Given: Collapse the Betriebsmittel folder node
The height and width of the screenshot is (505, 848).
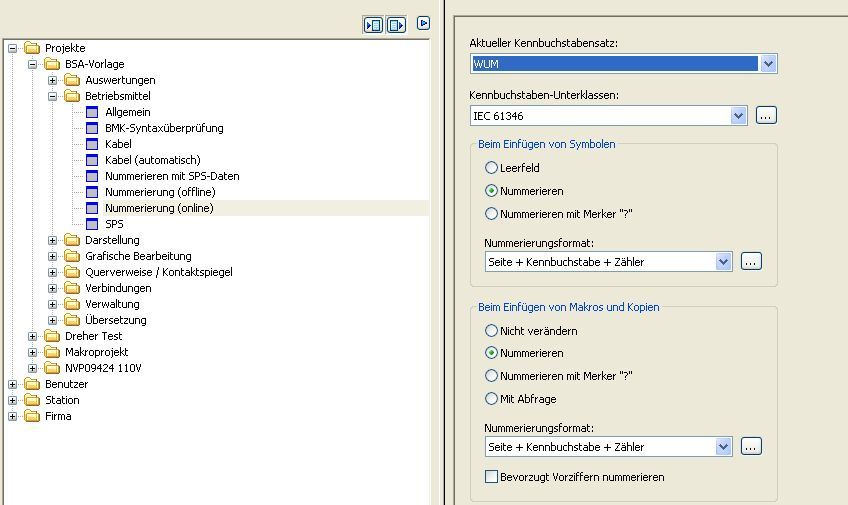Looking at the screenshot, I should (52, 96).
